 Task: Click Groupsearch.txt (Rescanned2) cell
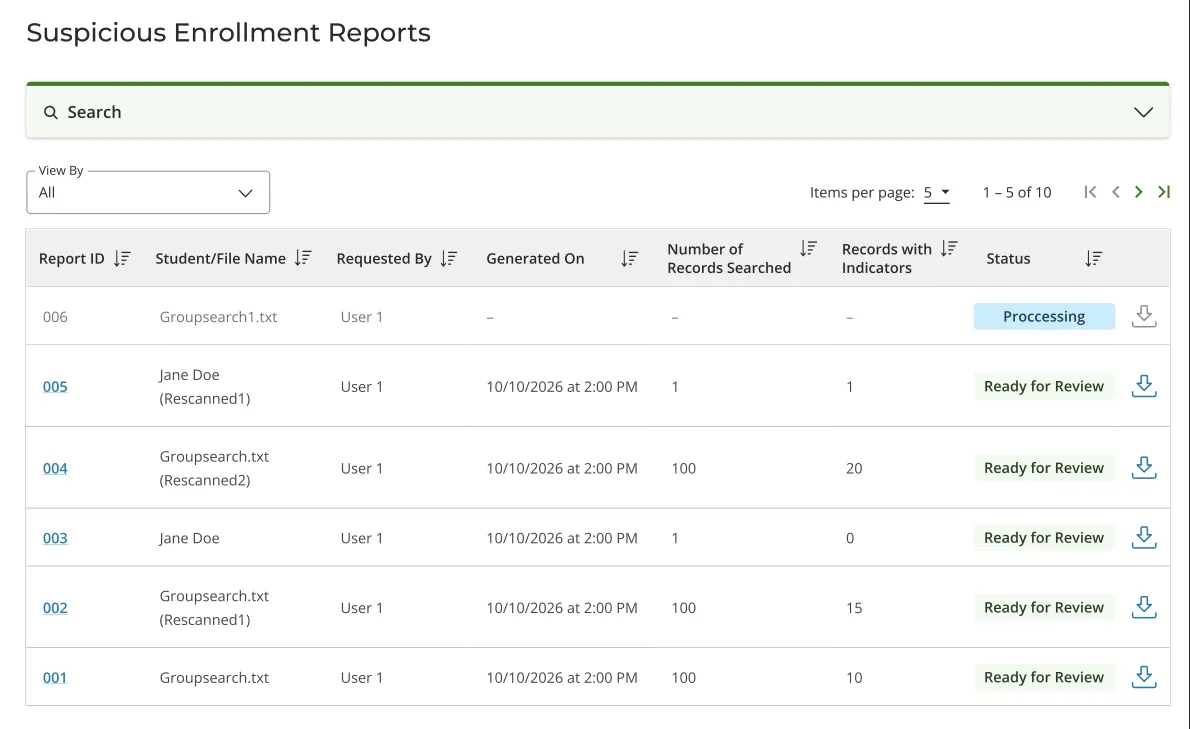click(214, 468)
